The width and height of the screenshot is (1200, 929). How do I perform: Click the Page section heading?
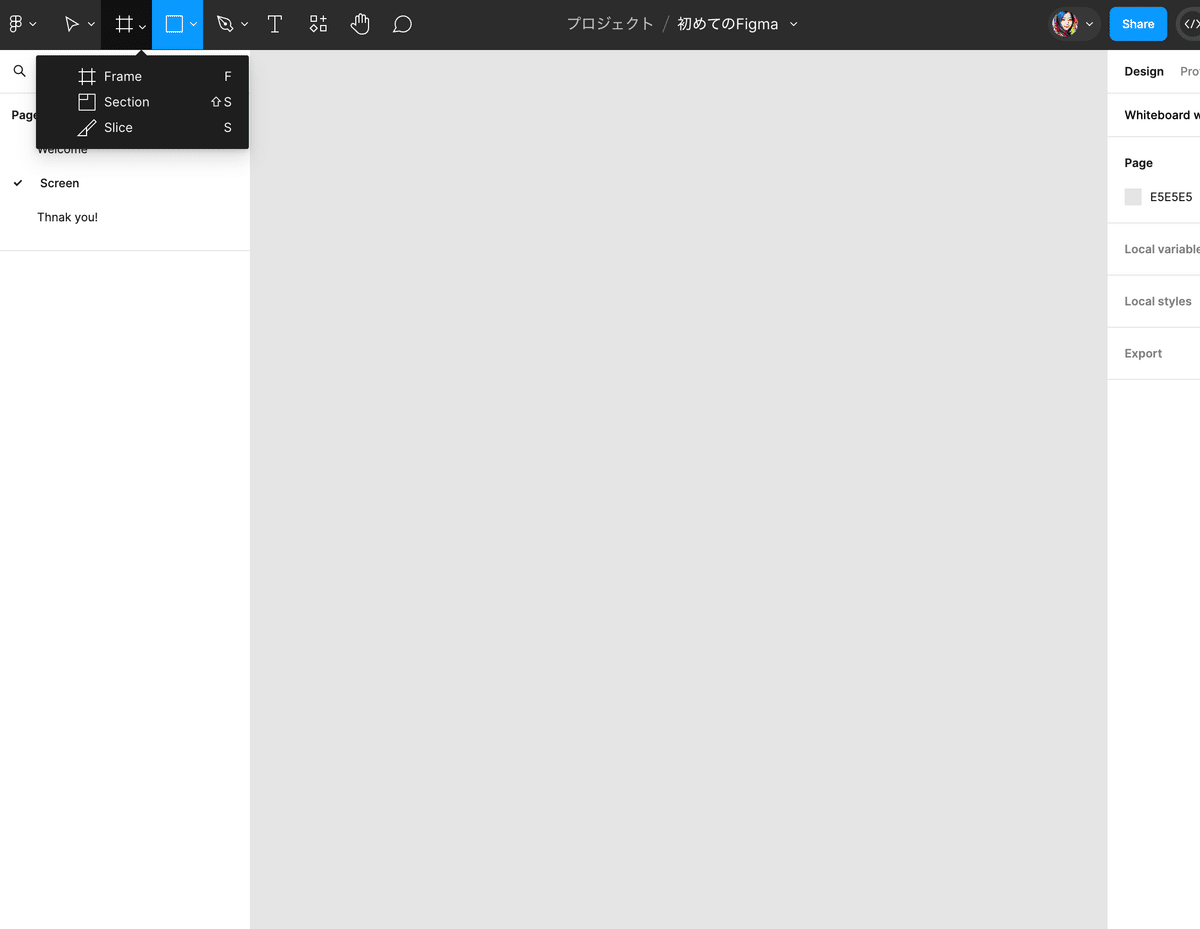click(x=1138, y=163)
